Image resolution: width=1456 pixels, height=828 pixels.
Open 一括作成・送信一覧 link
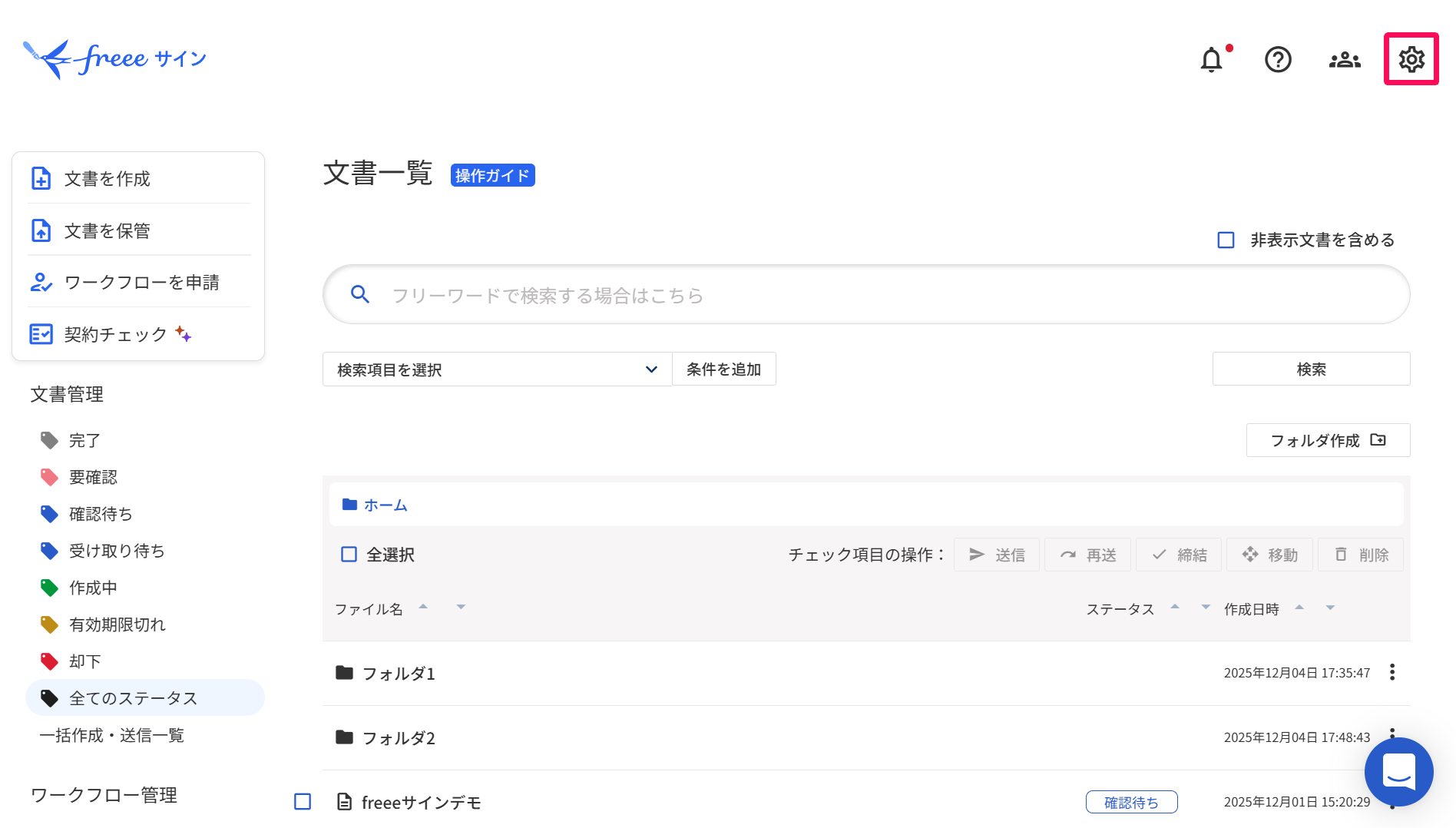pyautogui.click(x=112, y=735)
